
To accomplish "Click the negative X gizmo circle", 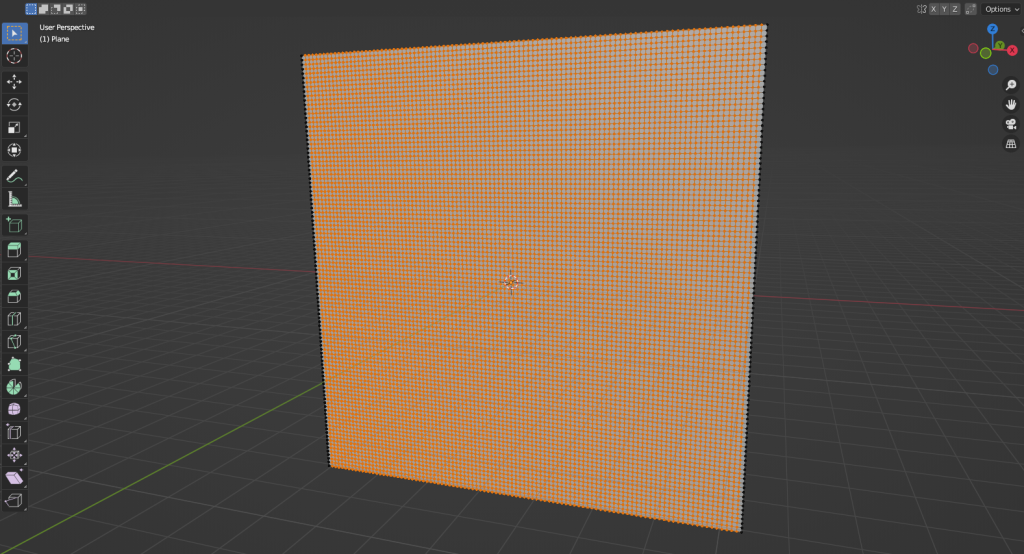I will tap(973, 48).
